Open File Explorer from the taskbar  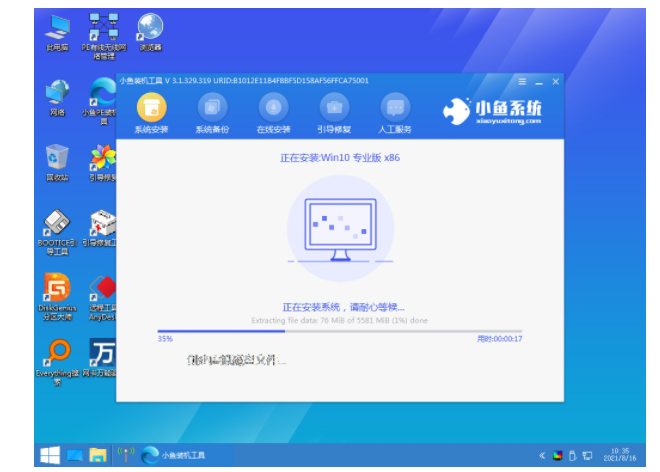(98, 455)
